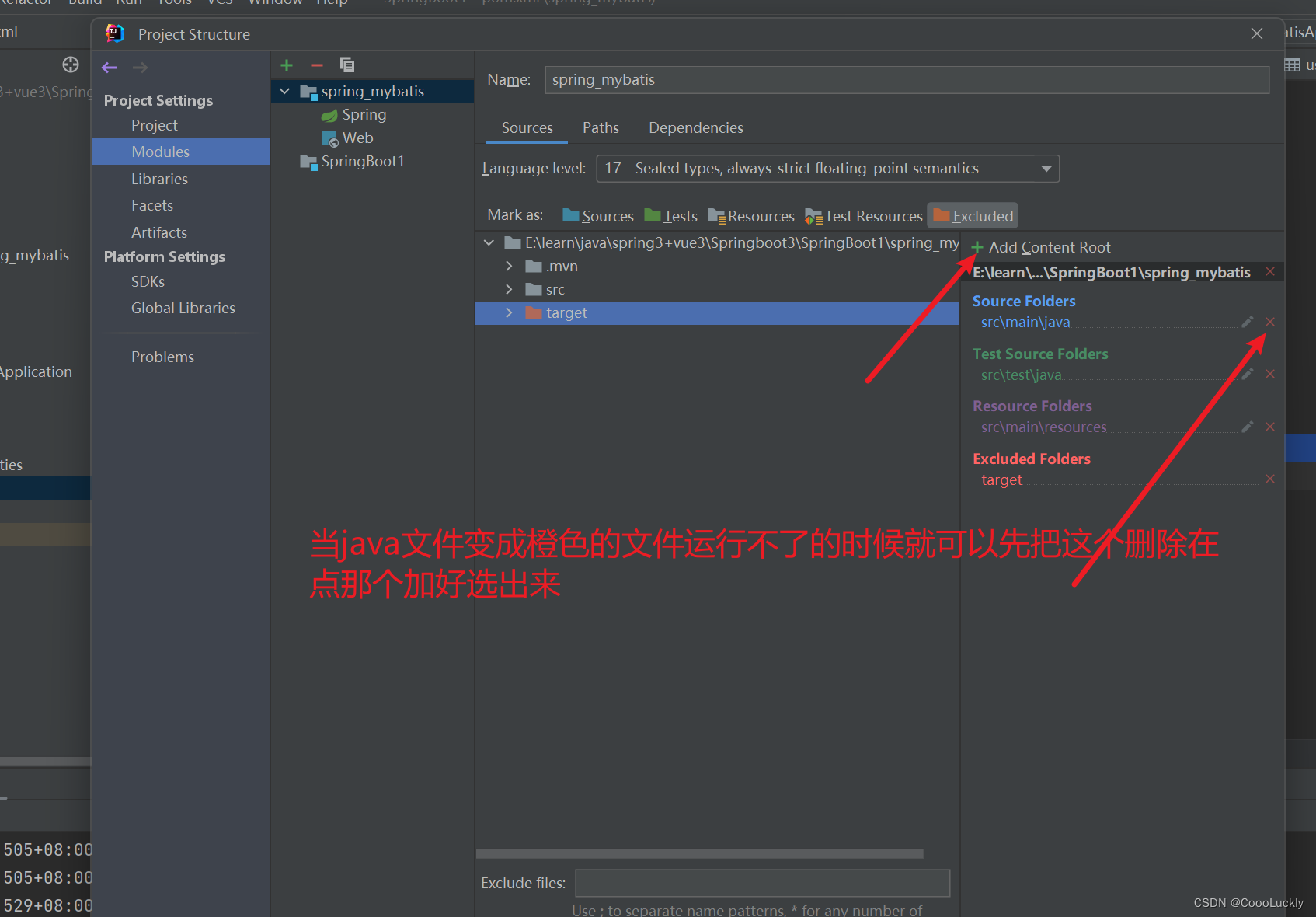Click the back navigation arrow
The height and width of the screenshot is (917, 1316).
109,68
